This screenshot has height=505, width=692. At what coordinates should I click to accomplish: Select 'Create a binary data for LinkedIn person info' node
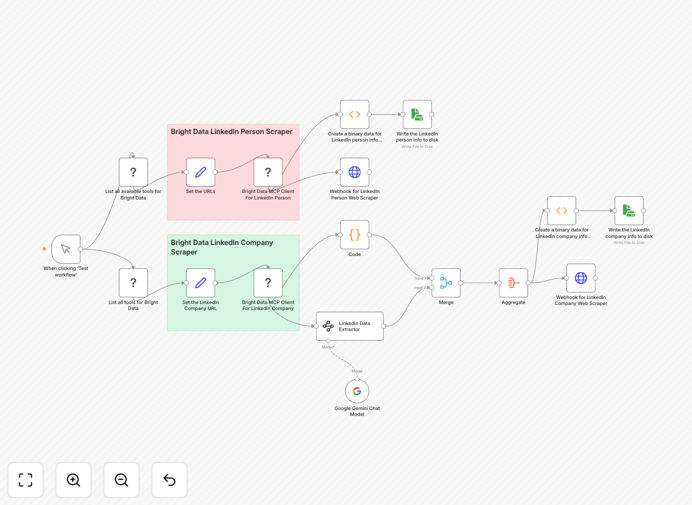pyautogui.click(x=354, y=114)
